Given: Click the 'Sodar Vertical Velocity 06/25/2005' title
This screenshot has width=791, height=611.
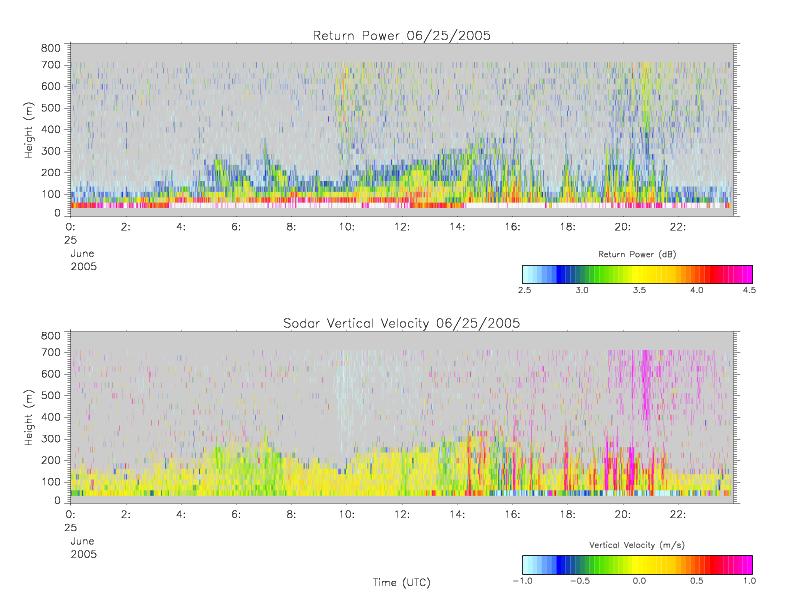Looking at the screenshot, I should (402, 323).
